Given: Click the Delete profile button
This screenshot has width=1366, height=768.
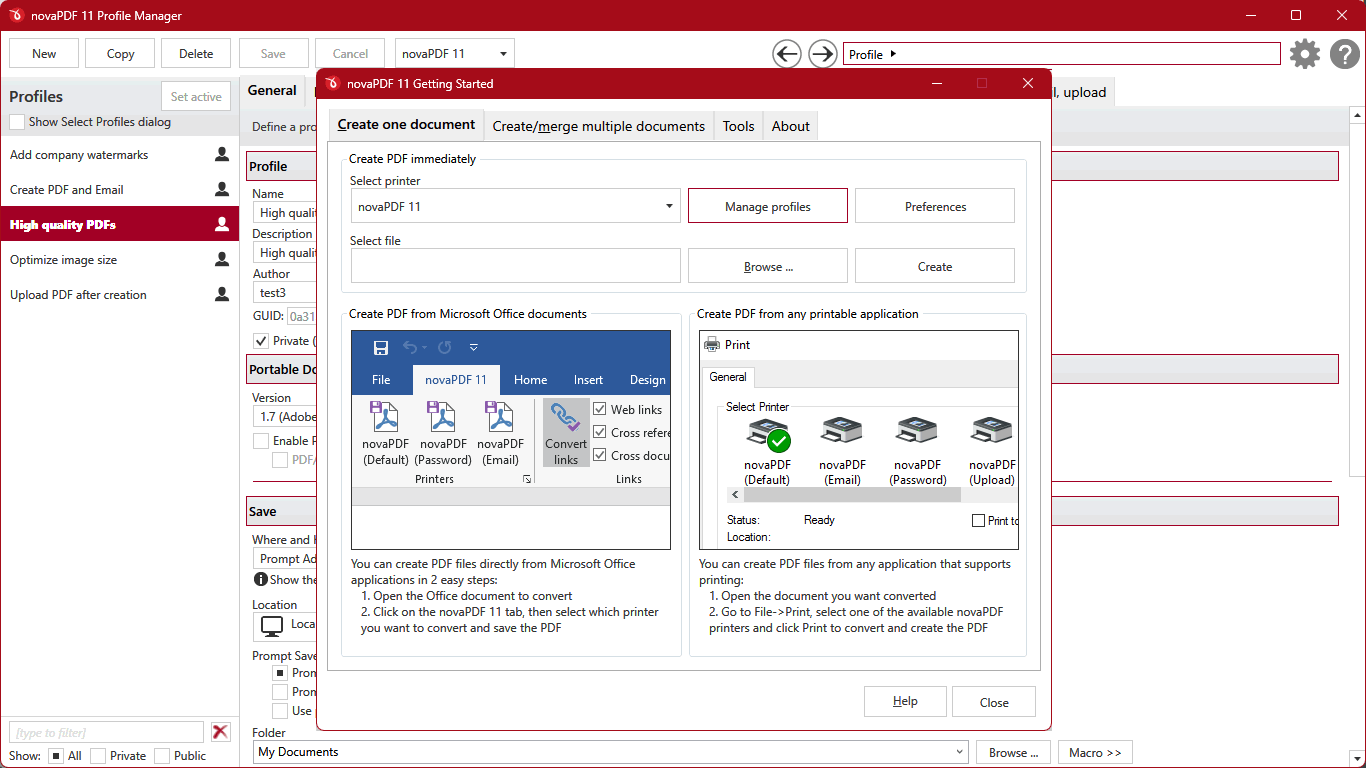Looking at the screenshot, I should [196, 54].
